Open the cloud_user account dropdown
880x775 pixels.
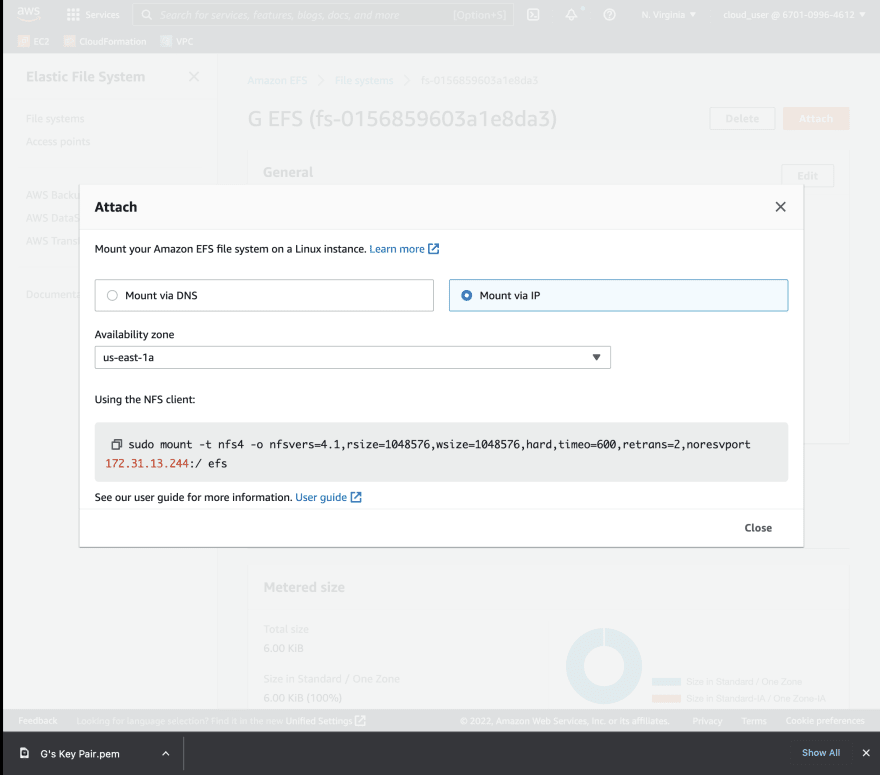794,15
